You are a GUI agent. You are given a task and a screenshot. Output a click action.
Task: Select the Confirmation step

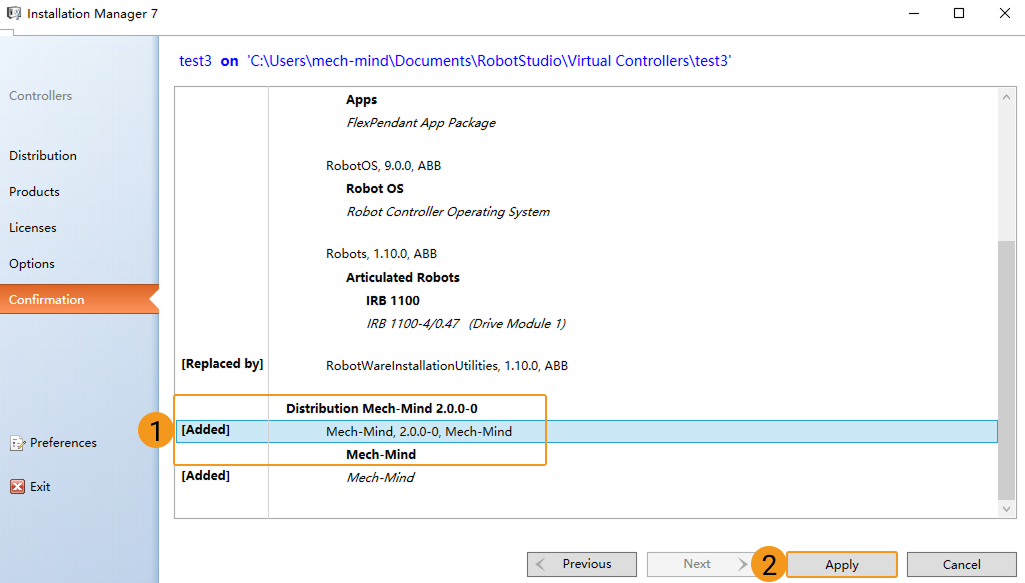(x=47, y=300)
